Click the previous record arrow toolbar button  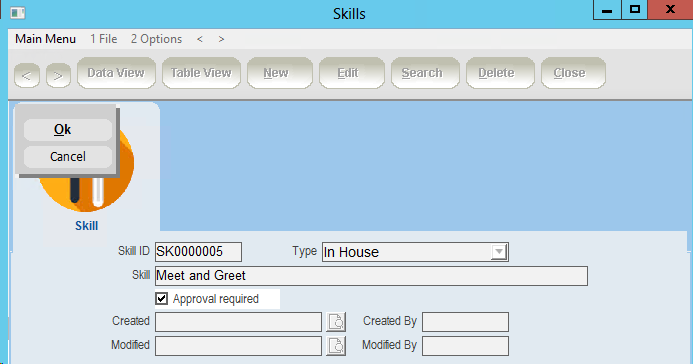(27, 76)
